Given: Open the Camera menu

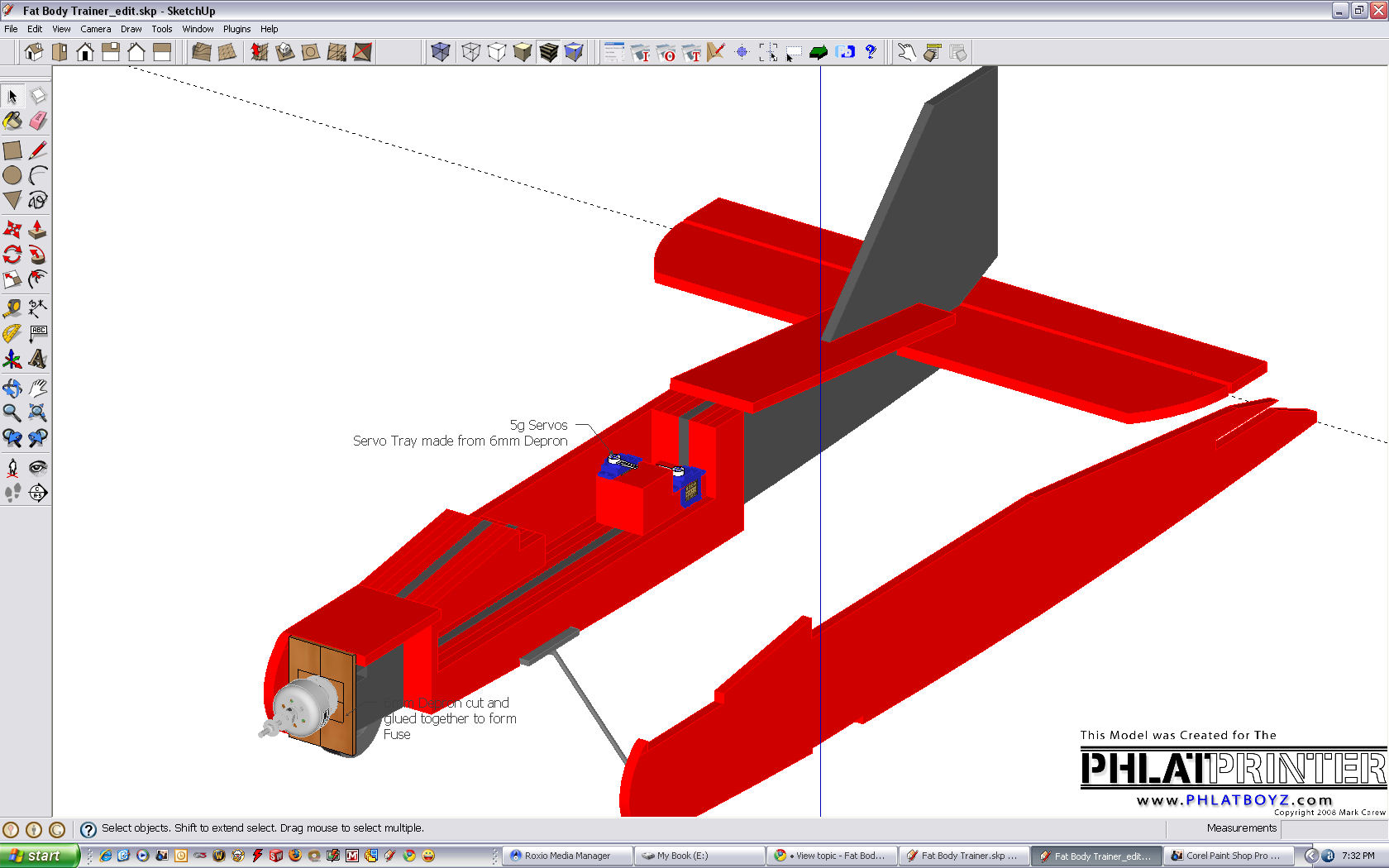Looking at the screenshot, I should [x=95, y=29].
